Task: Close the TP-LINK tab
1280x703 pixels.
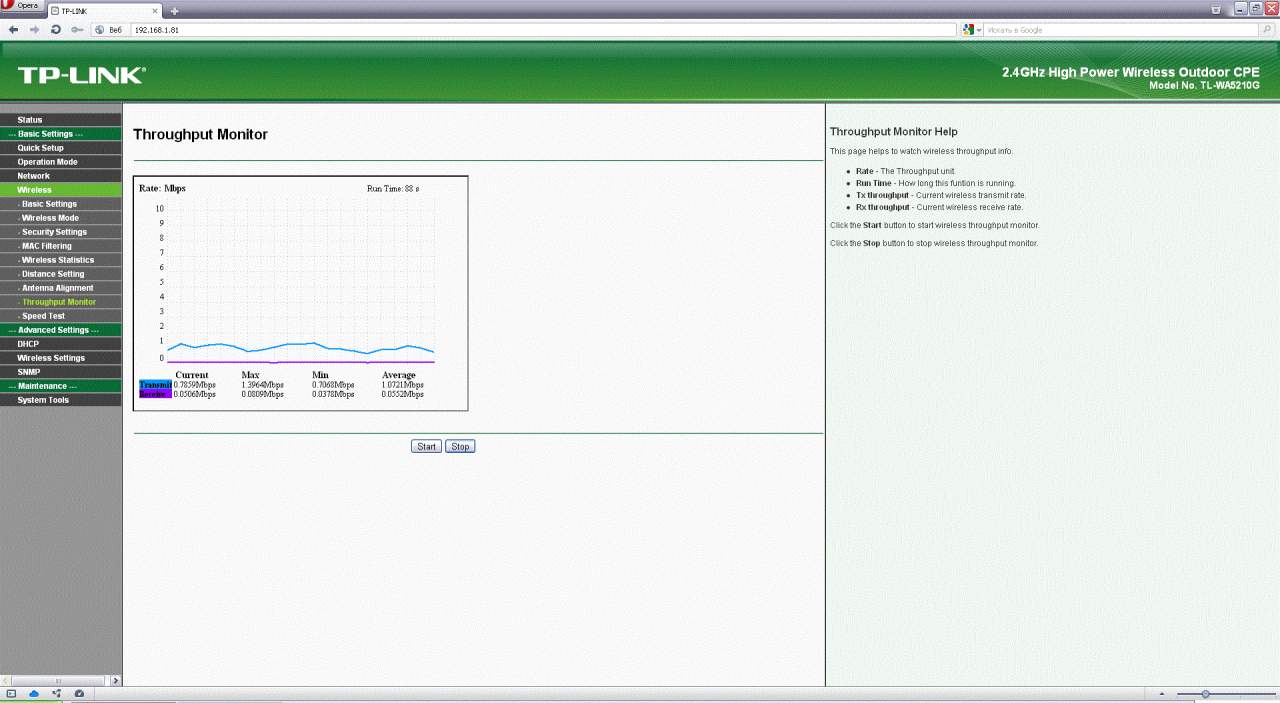Action: pyautogui.click(x=155, y=10)
